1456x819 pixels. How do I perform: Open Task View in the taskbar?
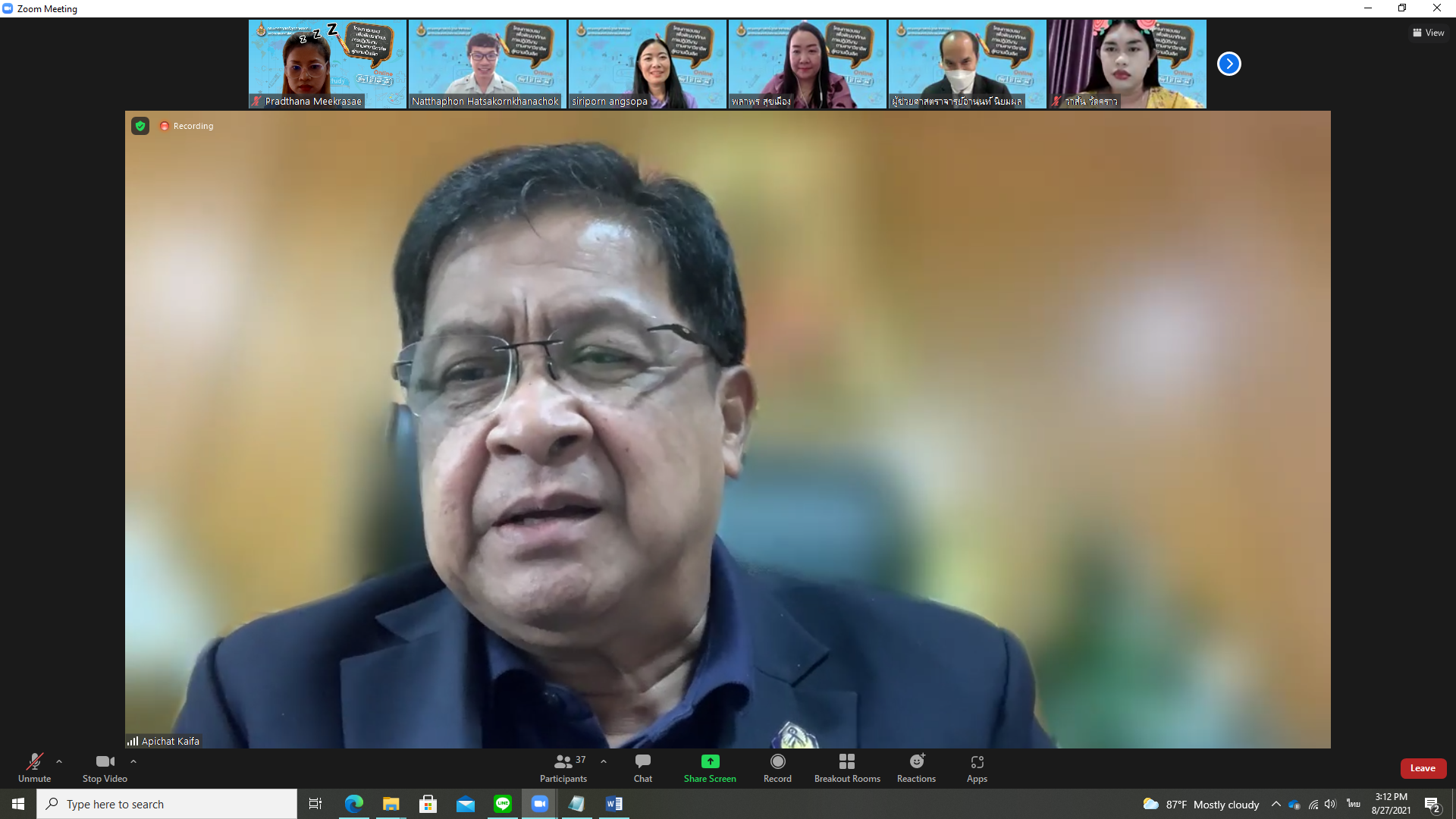pyautogui.click(x=315, y=804)
